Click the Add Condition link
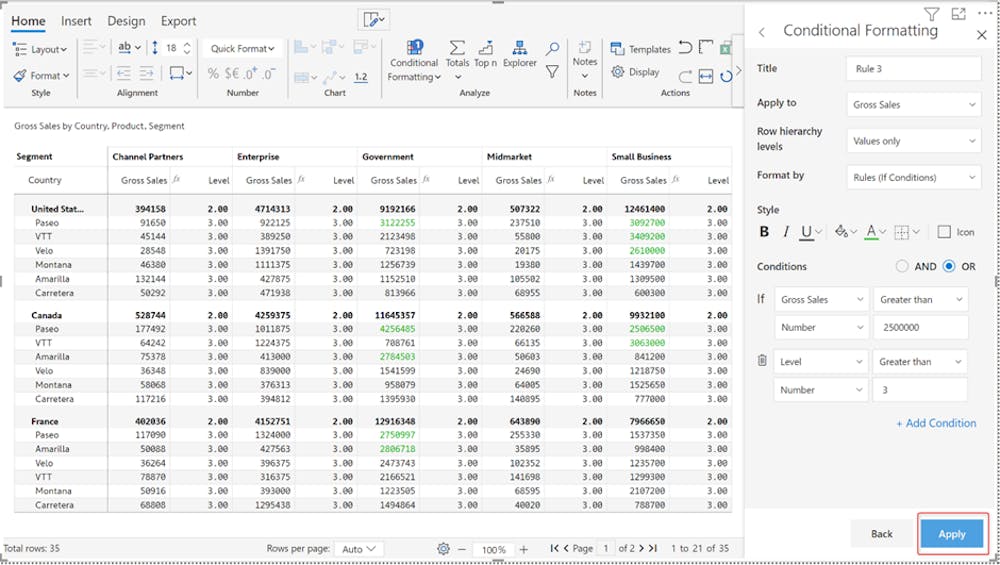Image resolution: width=1000 pixels, height=565 pixels. tap(936, 423)
